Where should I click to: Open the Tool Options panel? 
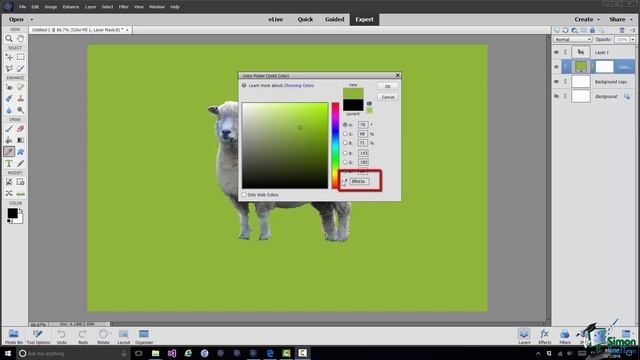(38, 337)
